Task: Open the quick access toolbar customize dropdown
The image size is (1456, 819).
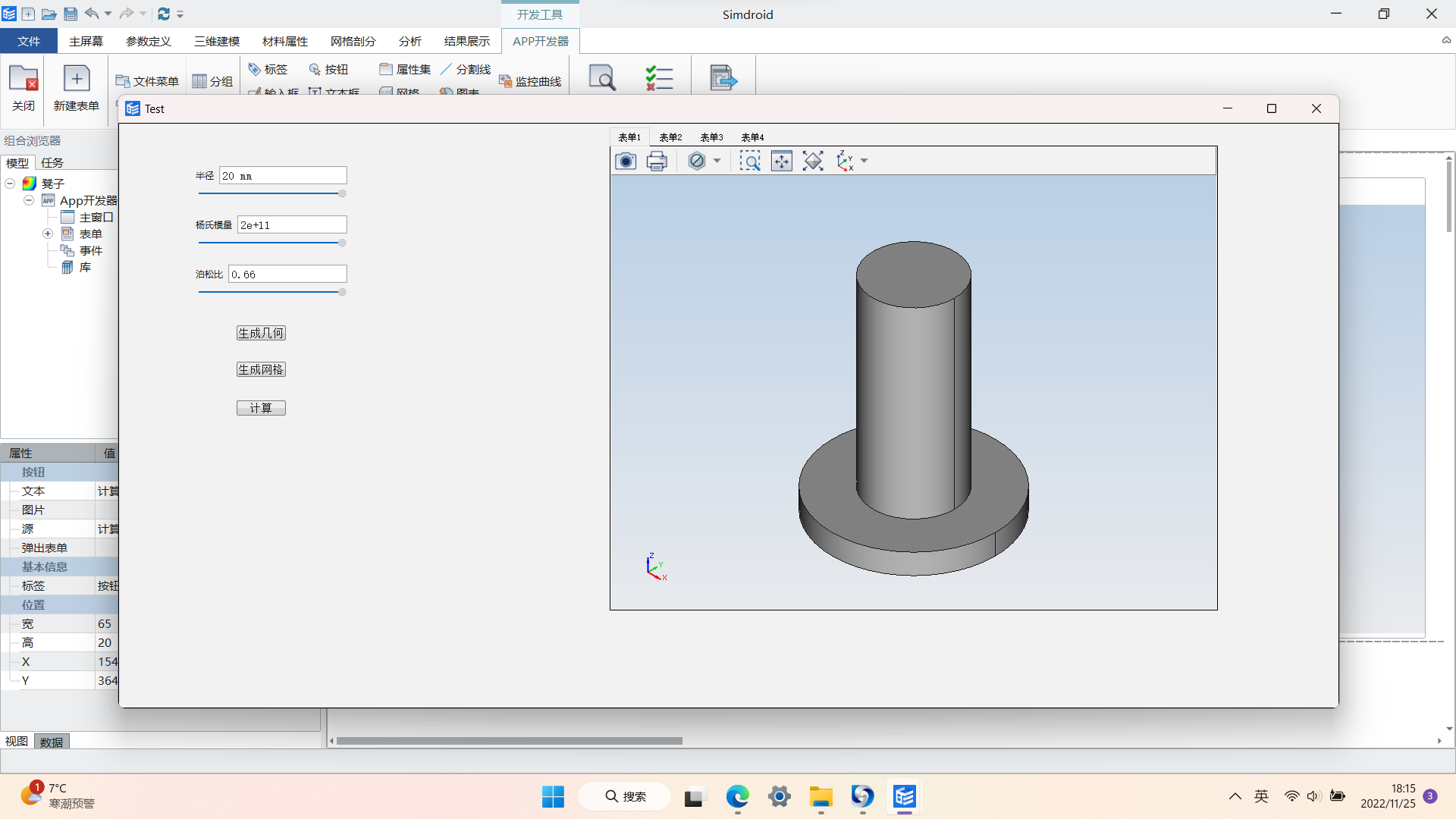Action: click(180, 14)
